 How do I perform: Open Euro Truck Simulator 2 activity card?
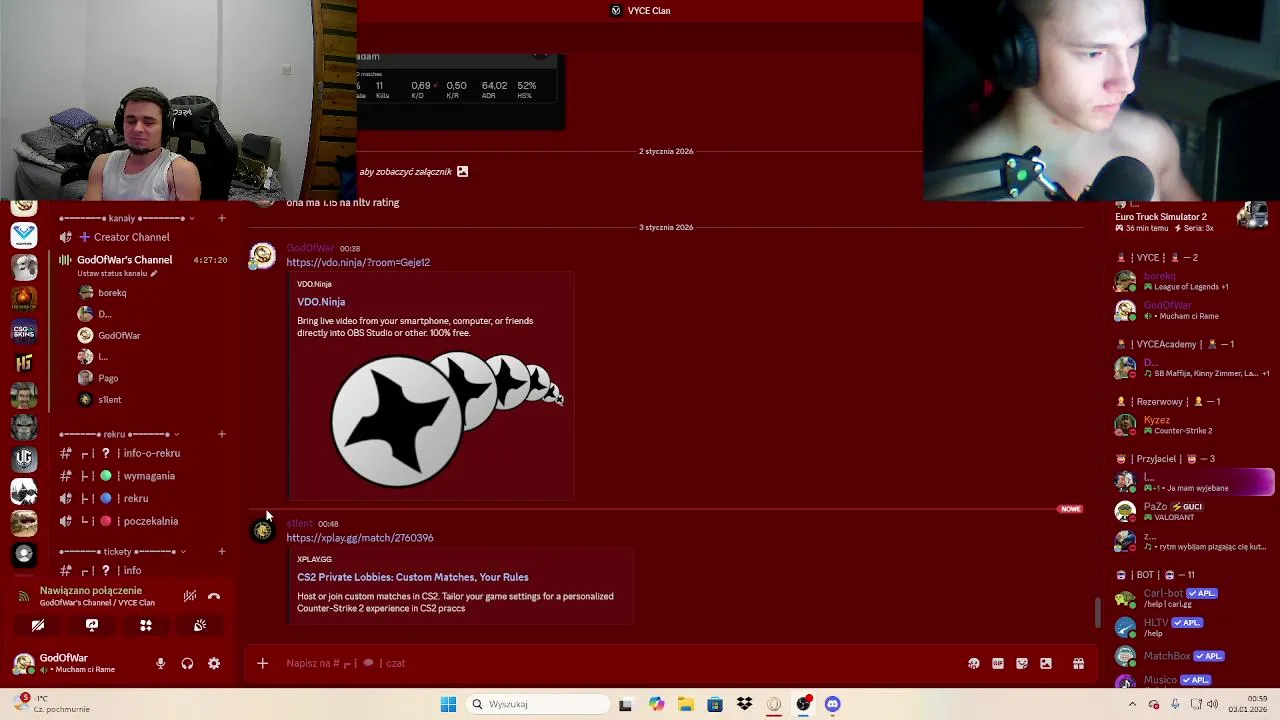[1194, 219]
